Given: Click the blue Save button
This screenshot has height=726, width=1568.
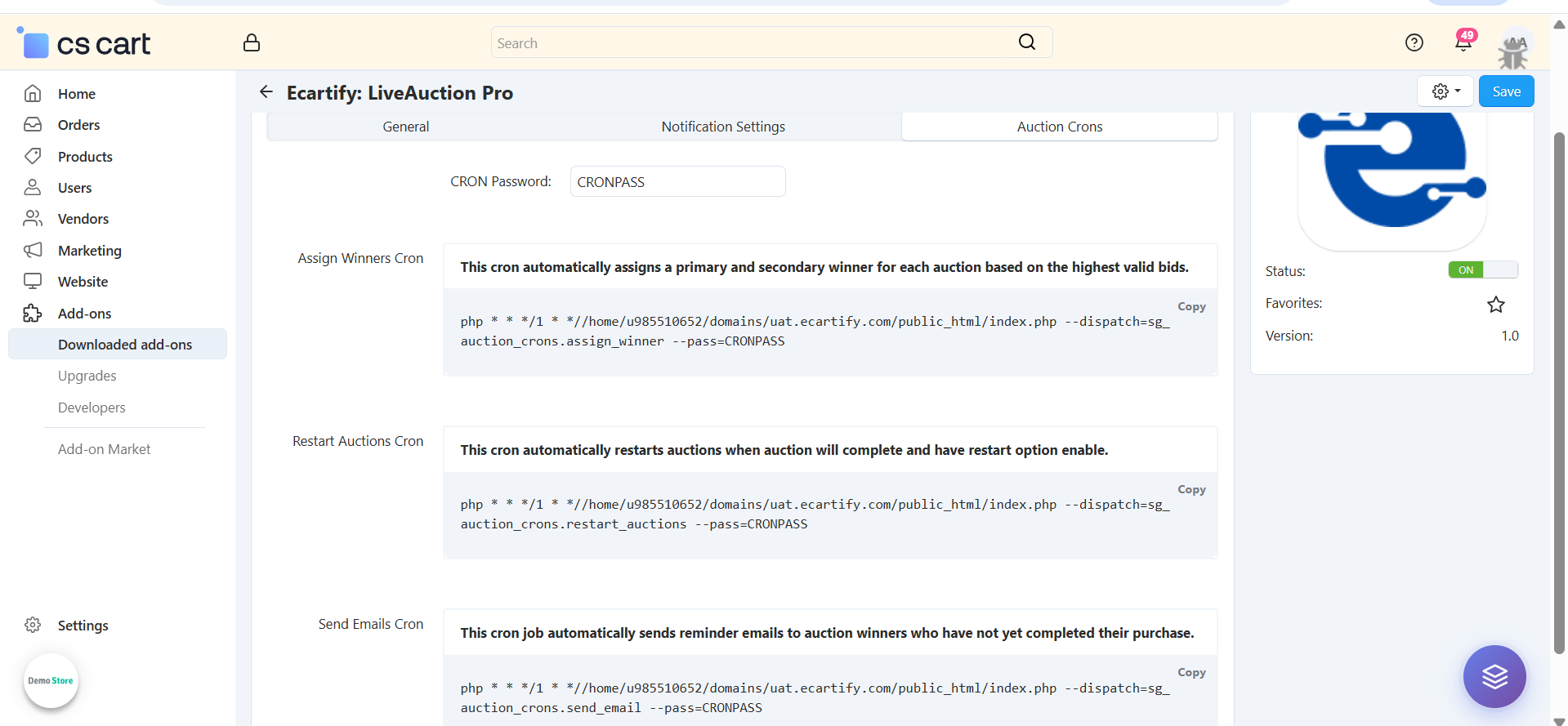Looking at the screenshot, I should 1505,91.
